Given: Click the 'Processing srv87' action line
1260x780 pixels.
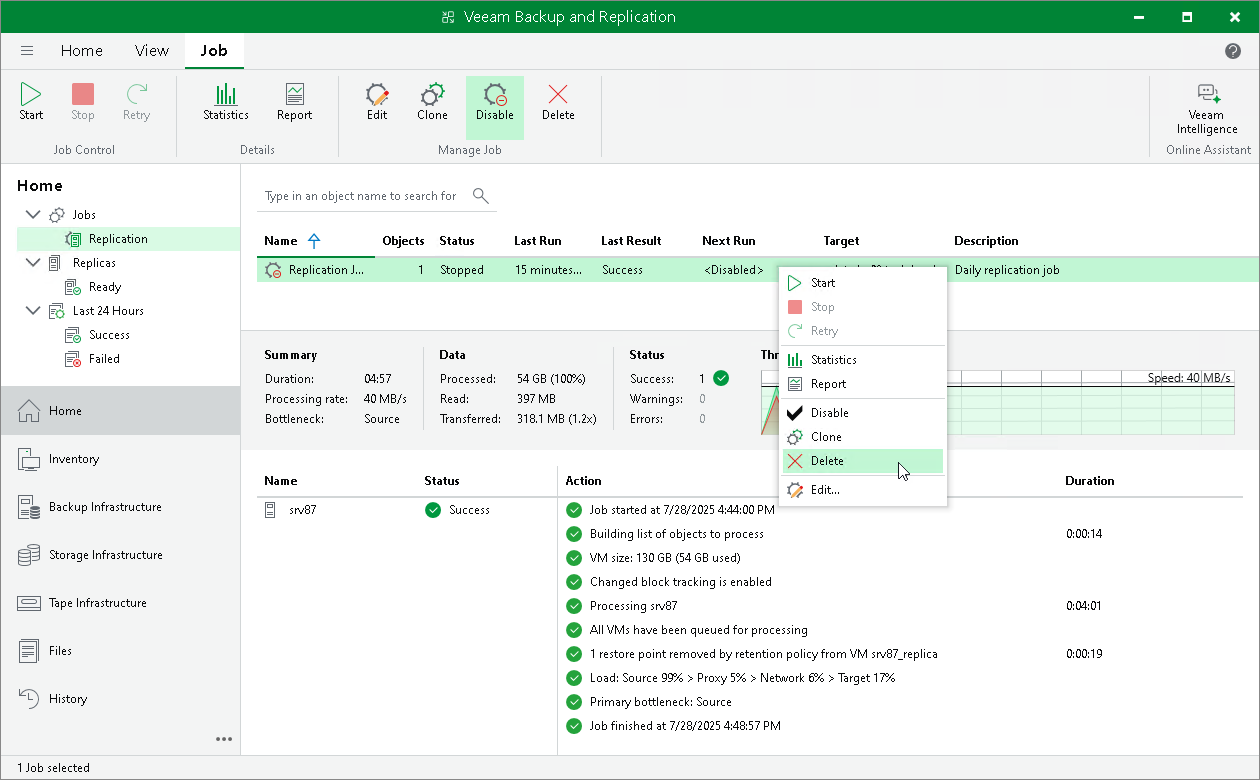Looking at the screenshot, I should tap(633, 606).
